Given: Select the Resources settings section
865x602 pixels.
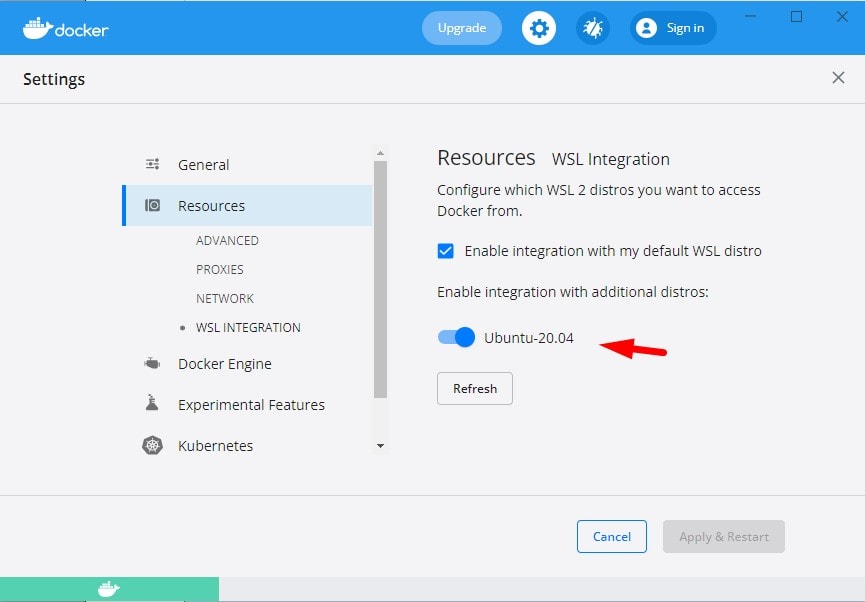Looking at the screenshot, I should pyautogui.click(x=247, y=205).
